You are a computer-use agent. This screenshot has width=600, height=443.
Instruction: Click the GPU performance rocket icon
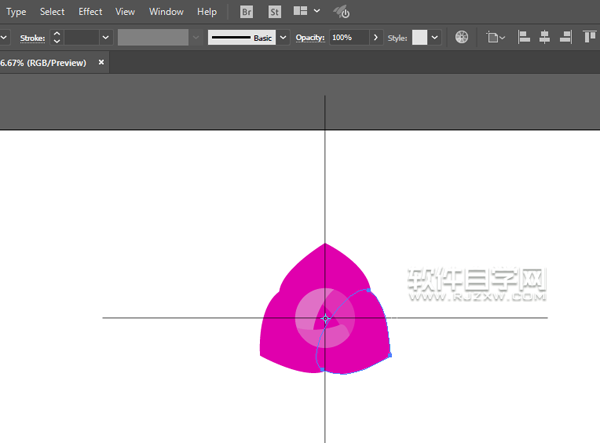point(341,12)
